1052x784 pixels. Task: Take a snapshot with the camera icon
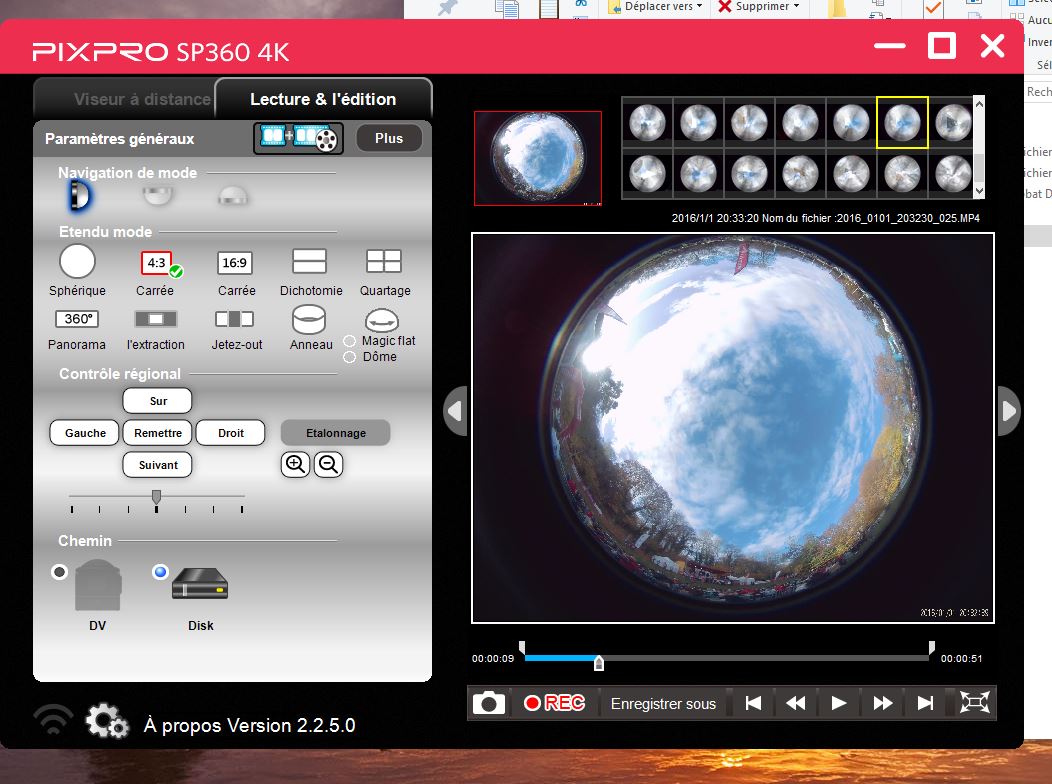pyautogui.click(x=489, y=703)
